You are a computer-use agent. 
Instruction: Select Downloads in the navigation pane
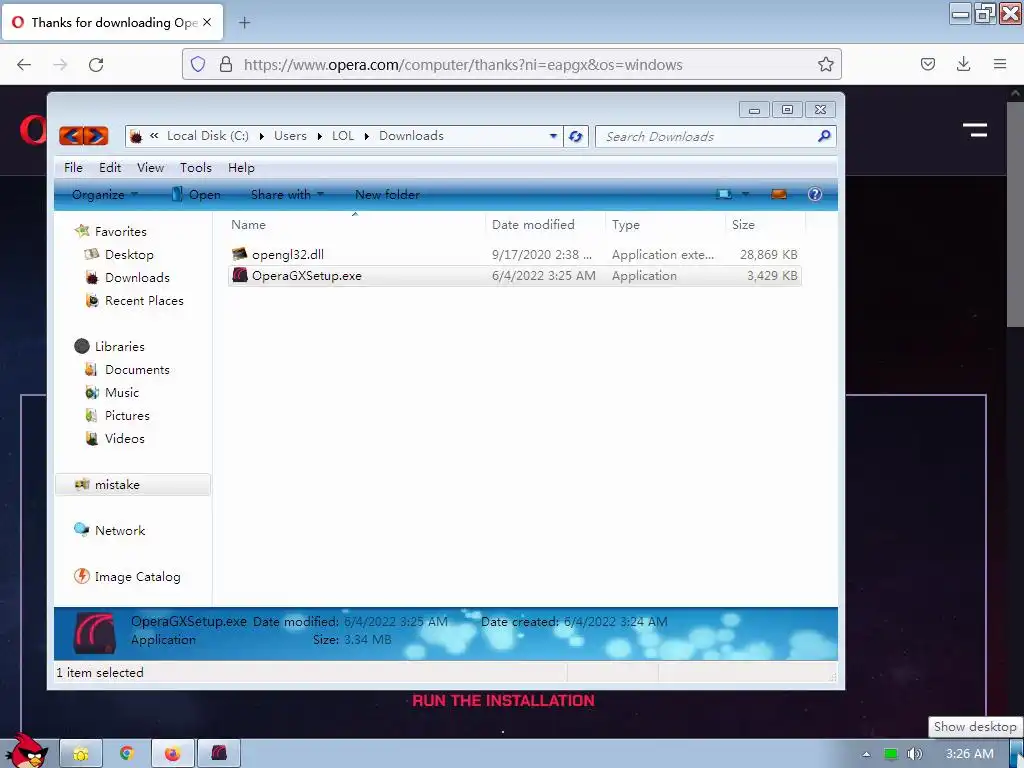[136, 278]
